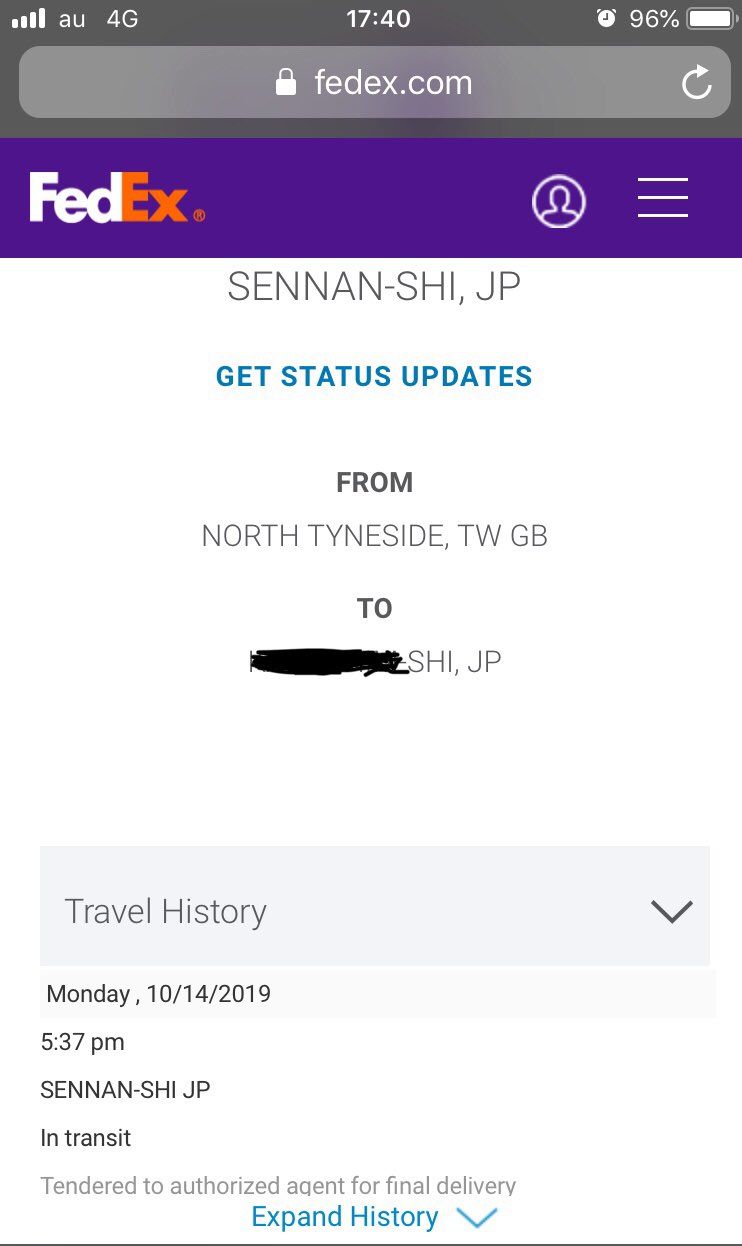Tap the Expand History down chevron
Viewport: 742px width, 1246px height.
pyautogui.click(x=476, y=1217)
